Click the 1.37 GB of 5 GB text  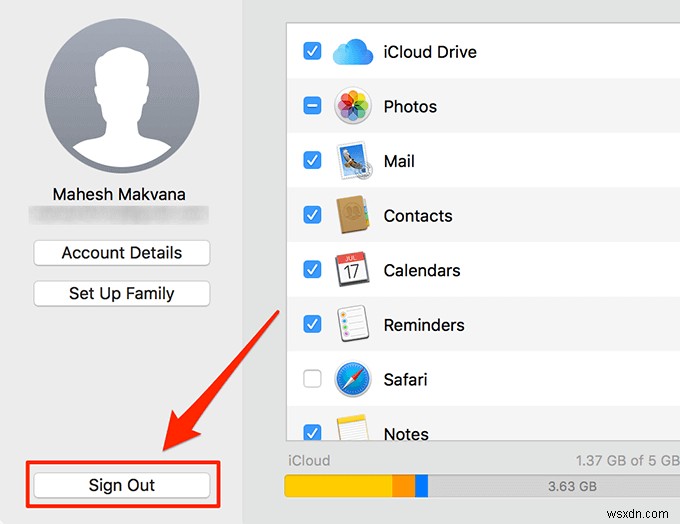pyautogui.click(x=628, y=460)
